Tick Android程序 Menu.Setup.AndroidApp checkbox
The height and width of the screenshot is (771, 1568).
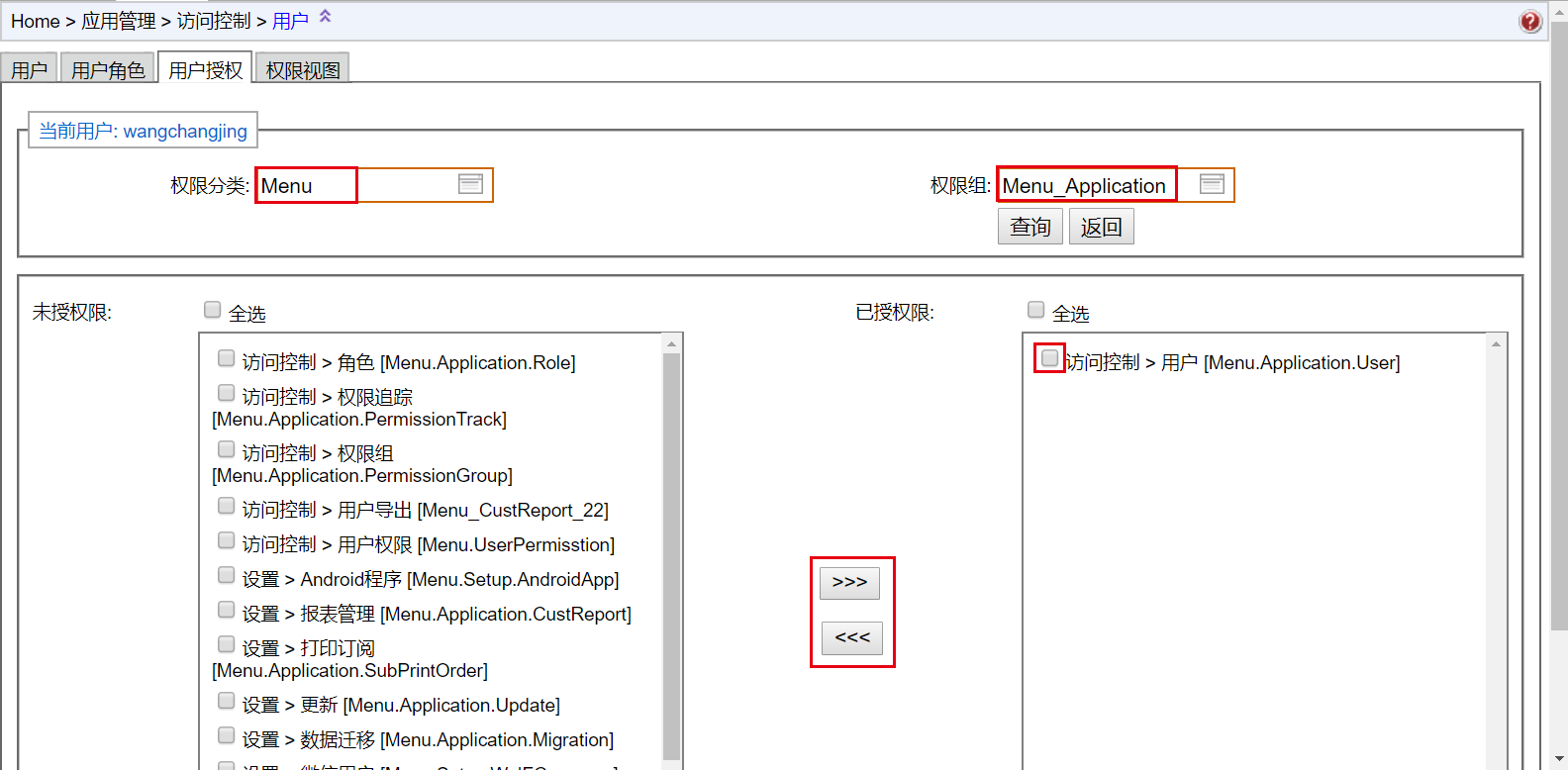(226, 575)
